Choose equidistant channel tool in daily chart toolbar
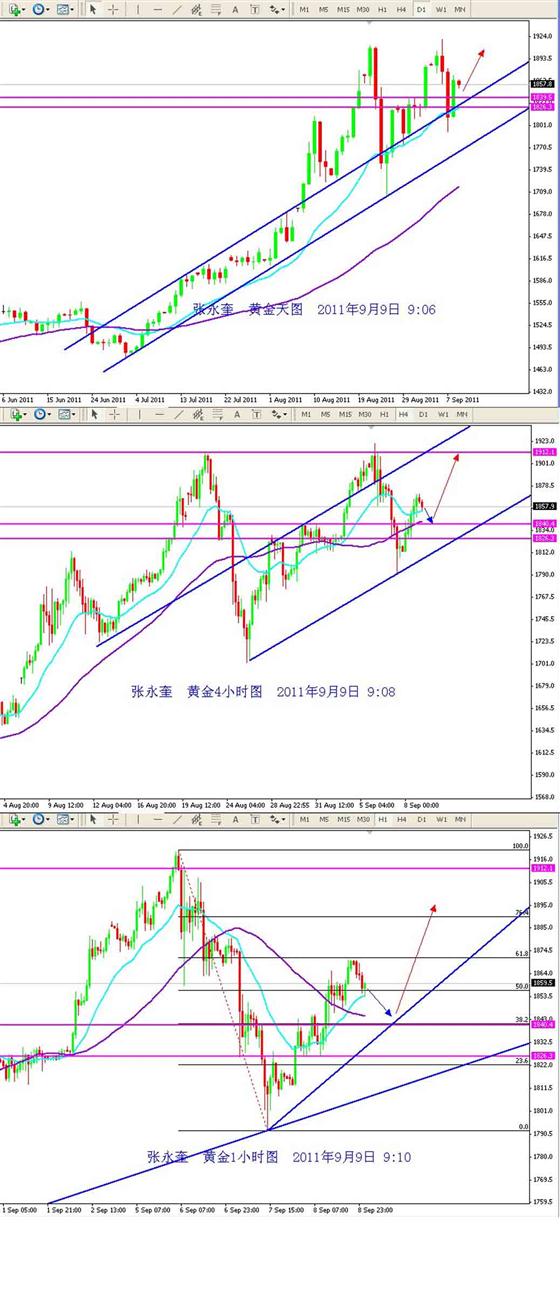Viewport: 560px width, 1298px height. coord(197,9)
